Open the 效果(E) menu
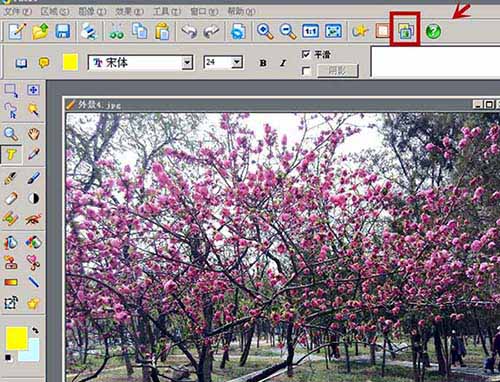The width and height of the screenshot is (500, 382). [x=130, y=12]
